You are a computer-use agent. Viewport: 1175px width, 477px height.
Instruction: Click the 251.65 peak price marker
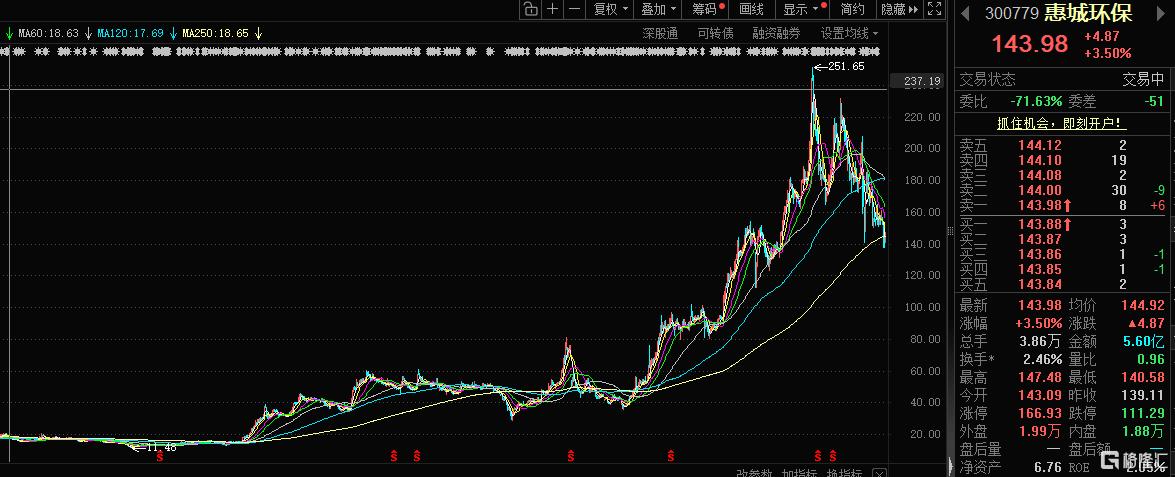[x=846, y=66]
